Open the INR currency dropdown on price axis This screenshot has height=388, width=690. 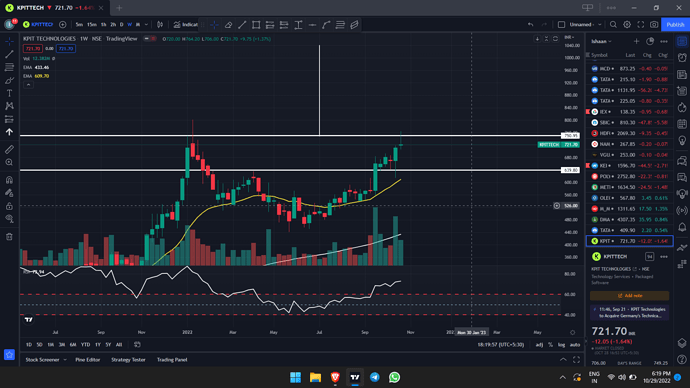(569, 37)
